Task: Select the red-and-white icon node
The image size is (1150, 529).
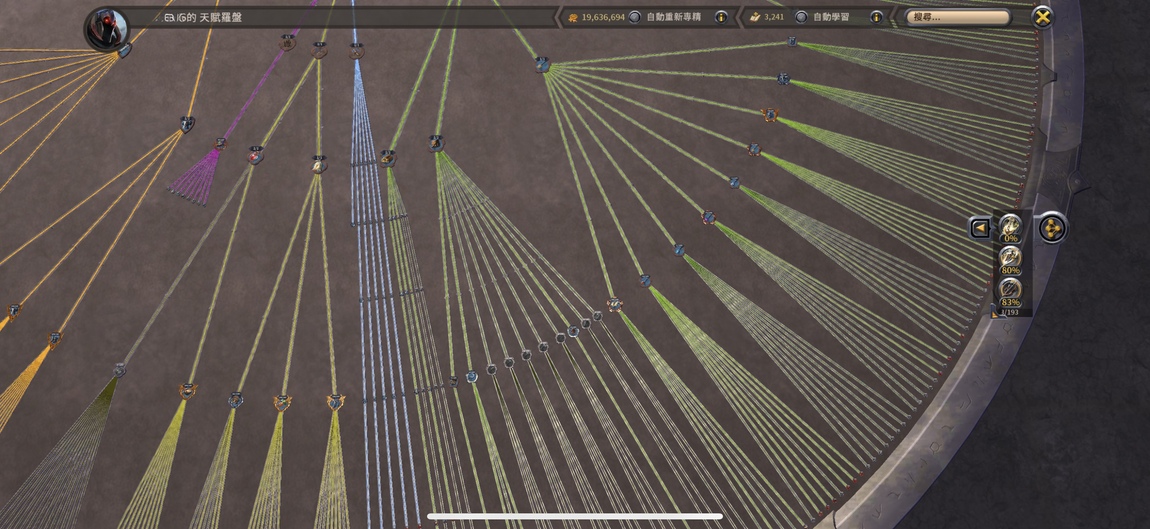Action: point(255,155)
